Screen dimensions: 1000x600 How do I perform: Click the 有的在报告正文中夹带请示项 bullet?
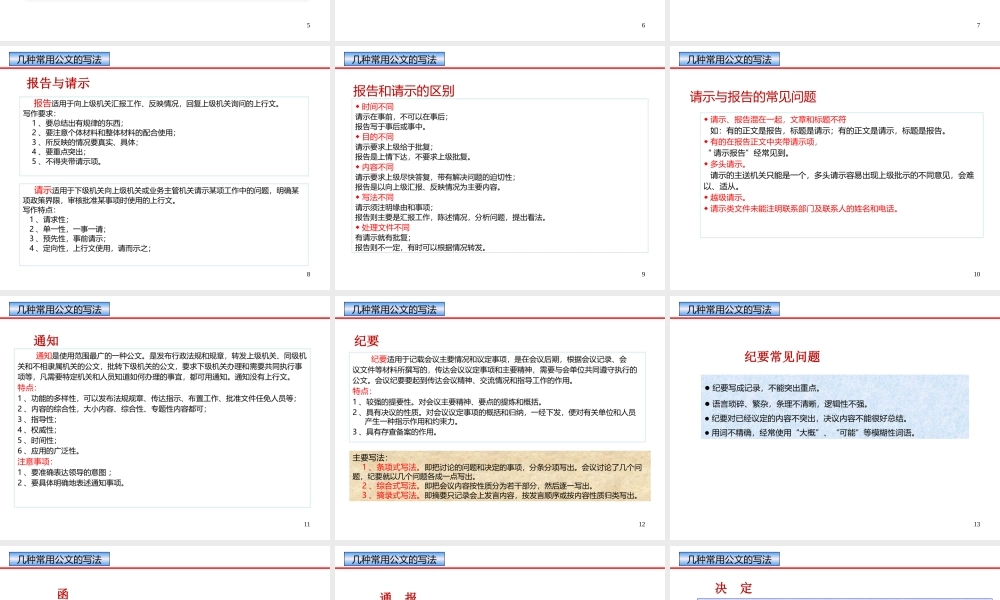point(760,142)
